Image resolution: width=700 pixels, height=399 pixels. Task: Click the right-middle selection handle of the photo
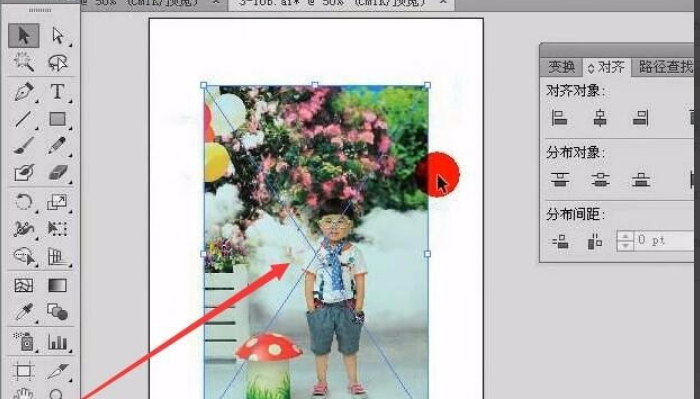coord(427,254)
